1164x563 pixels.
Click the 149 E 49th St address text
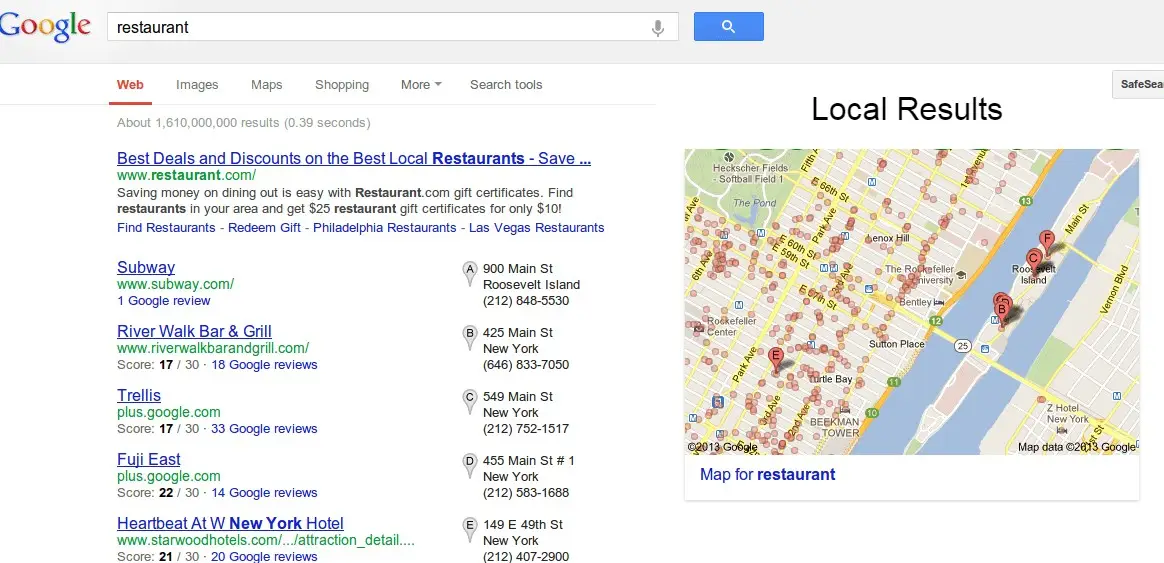[523, 524]
